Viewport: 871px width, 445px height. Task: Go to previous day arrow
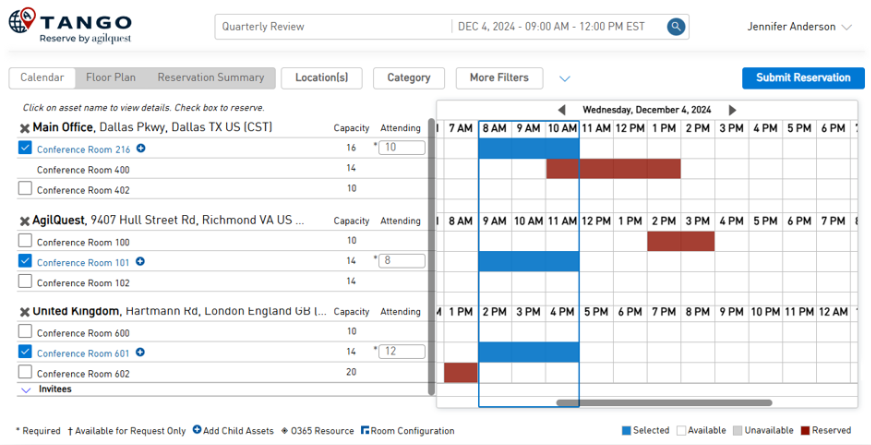pos(561,110)
